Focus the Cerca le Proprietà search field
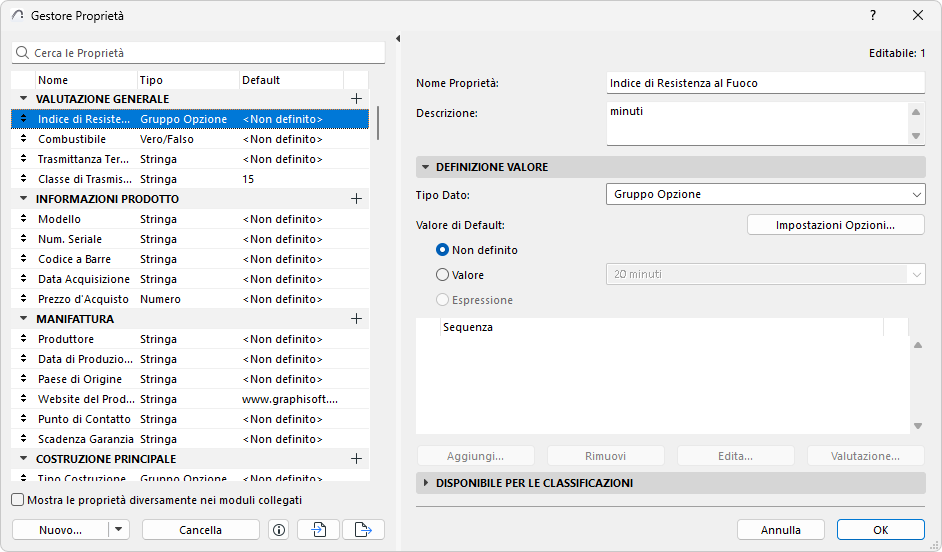942x552 pixels. pyautogui.click(x=198, y=53)
